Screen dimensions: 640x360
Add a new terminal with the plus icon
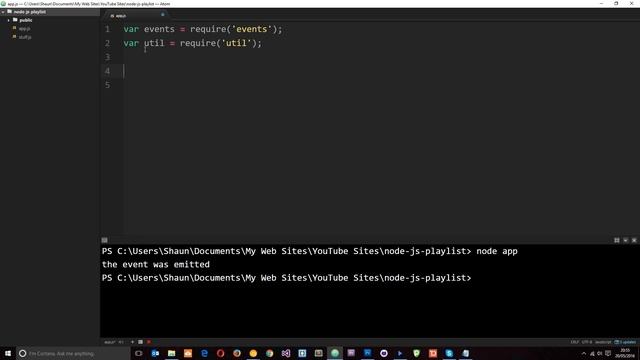[x=132, y=342]
